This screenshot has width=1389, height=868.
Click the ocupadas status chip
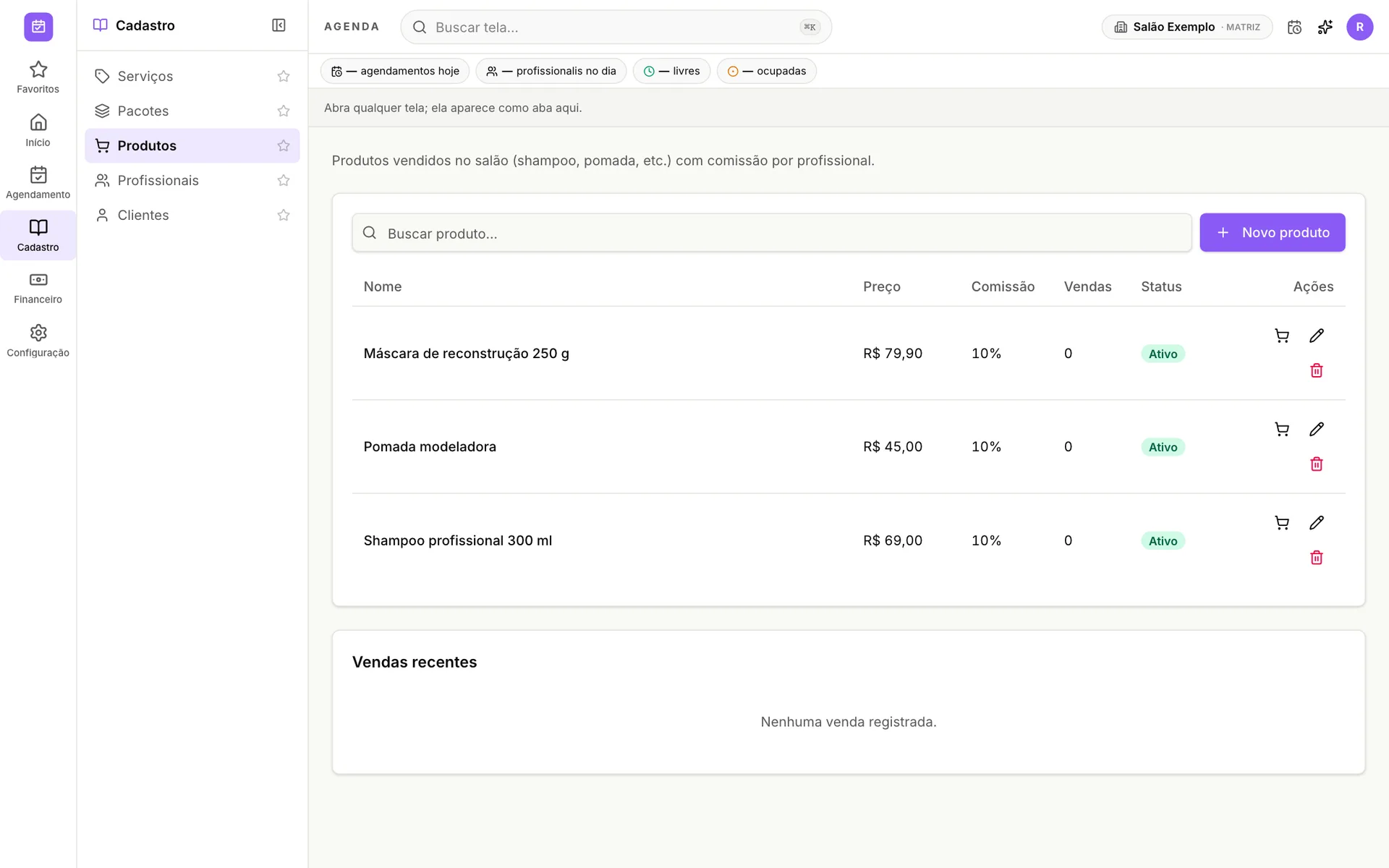pyautogui.click(x=767, y=71)
